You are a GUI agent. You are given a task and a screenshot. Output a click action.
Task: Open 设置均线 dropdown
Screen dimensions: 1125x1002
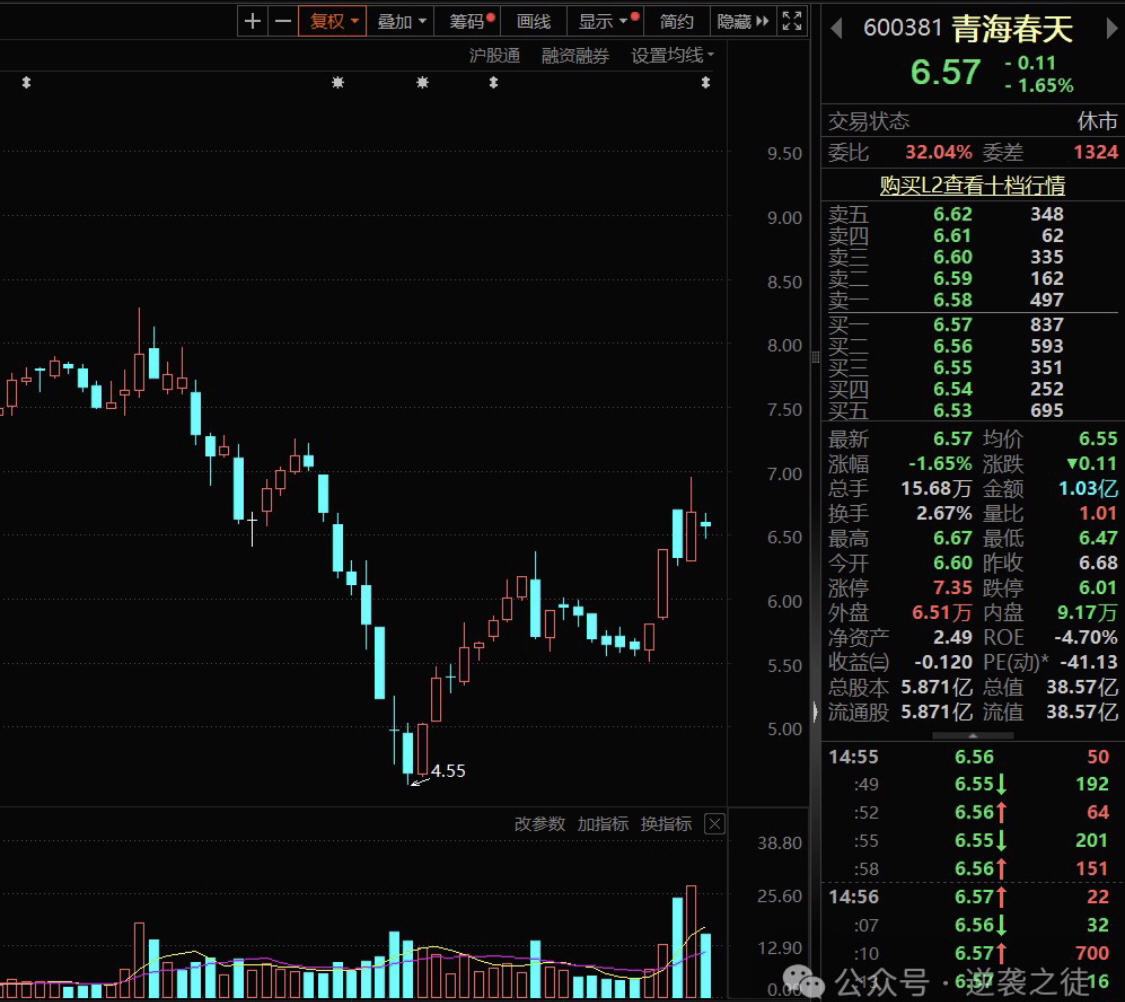point(672,55)
